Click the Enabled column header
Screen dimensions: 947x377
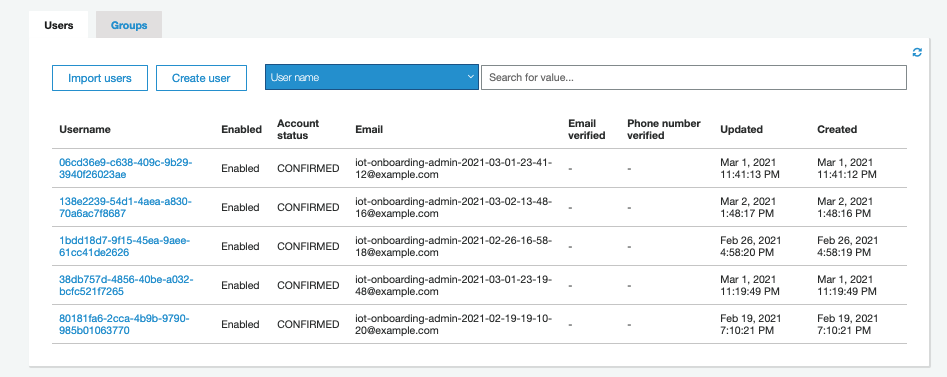pyautogui.click(x=242, y=129)
